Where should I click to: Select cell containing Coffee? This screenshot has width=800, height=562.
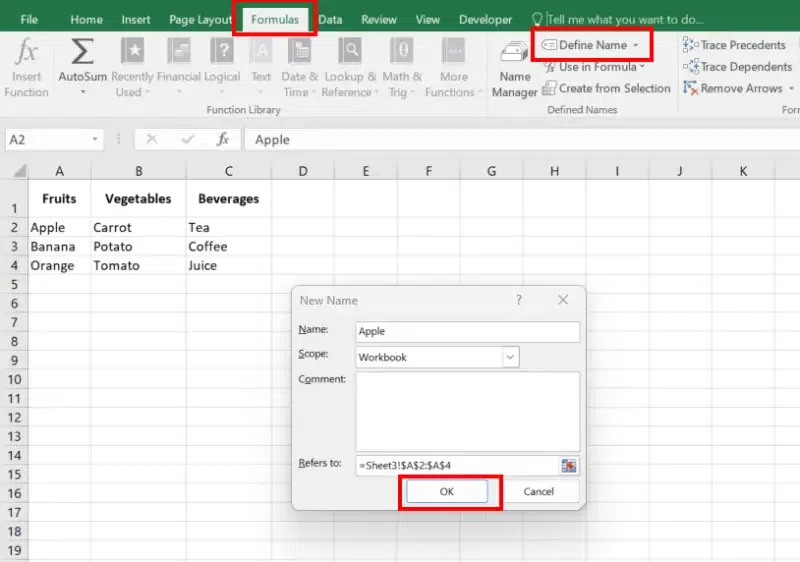click(x=229, y=247)
